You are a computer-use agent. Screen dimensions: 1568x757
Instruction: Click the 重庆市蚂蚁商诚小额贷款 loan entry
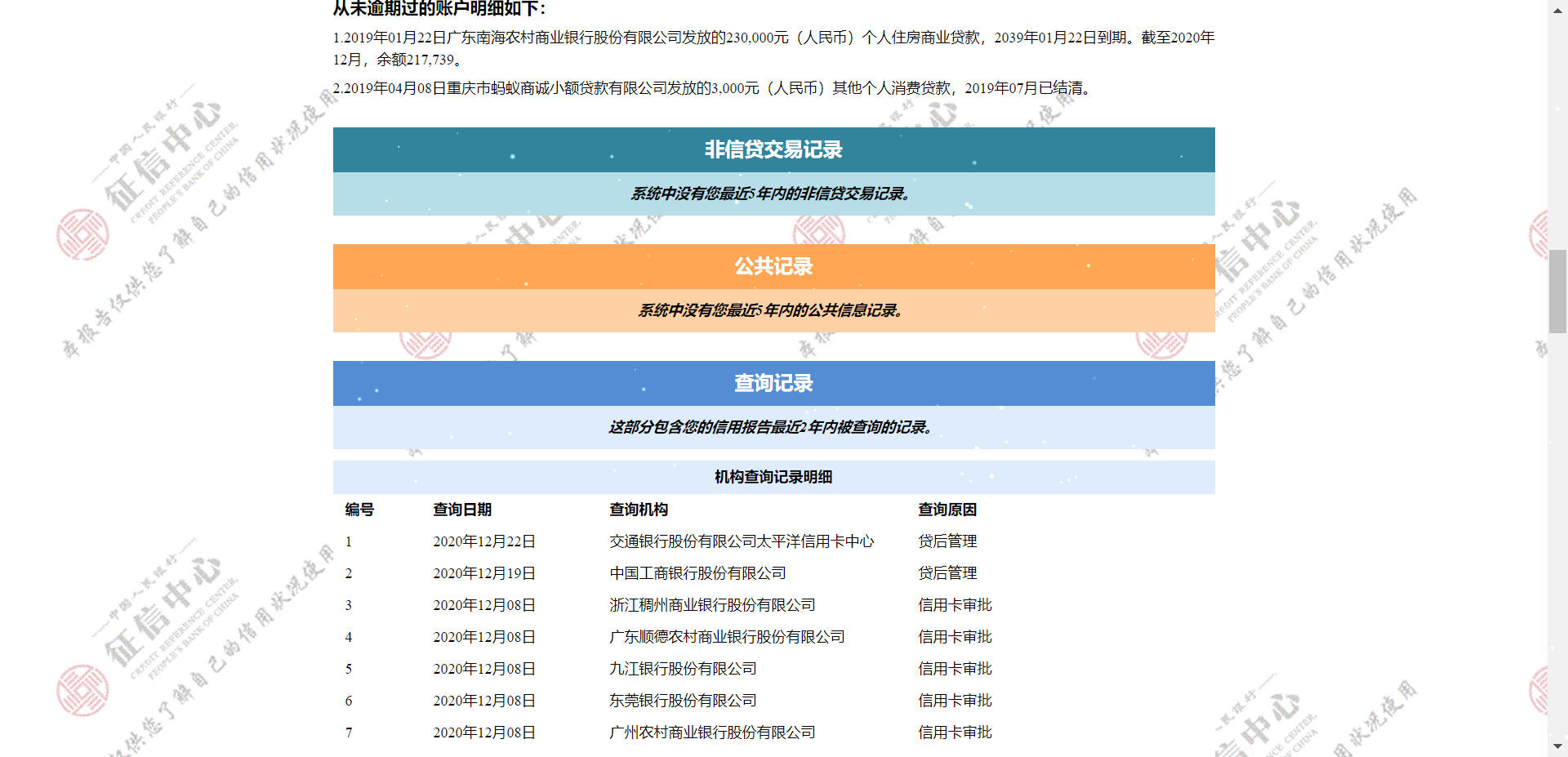pos(712,88)
